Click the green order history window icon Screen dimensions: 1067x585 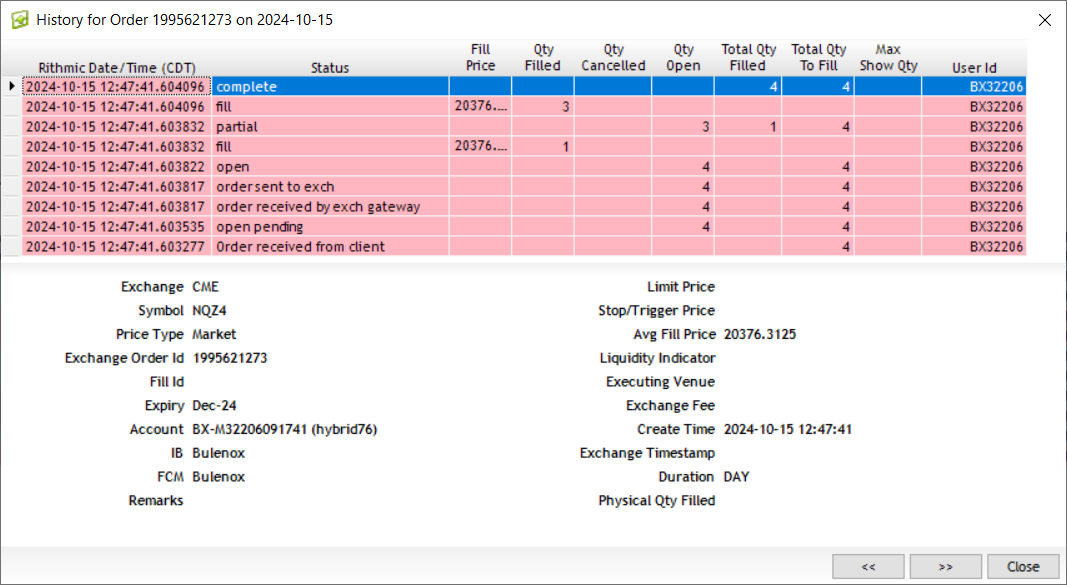point(20,20)
